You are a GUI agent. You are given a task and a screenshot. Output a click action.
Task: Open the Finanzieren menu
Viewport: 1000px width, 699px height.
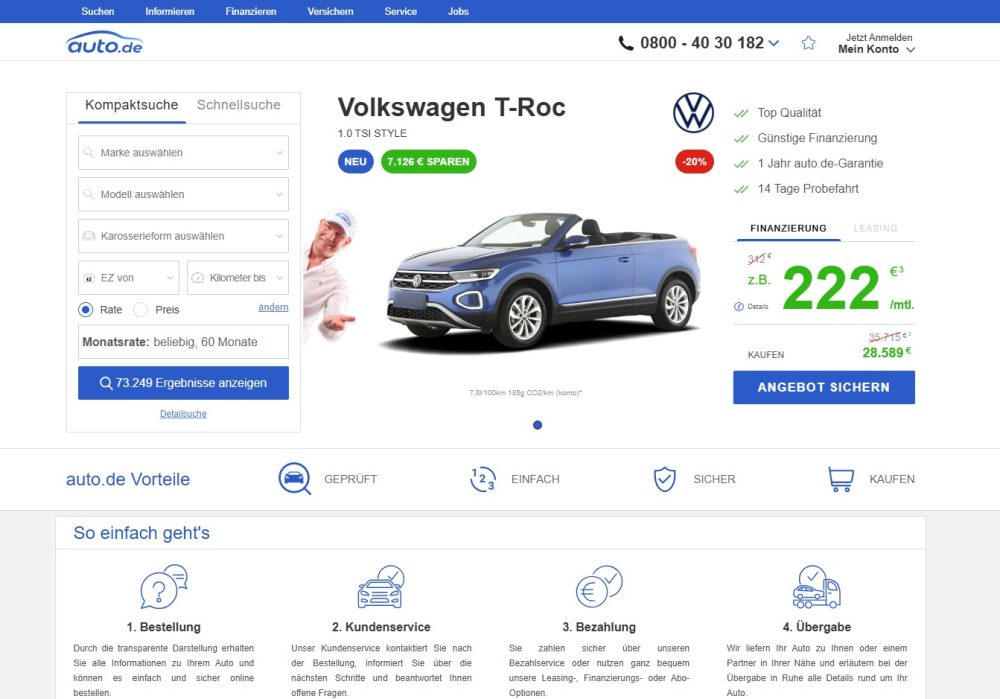251,11
